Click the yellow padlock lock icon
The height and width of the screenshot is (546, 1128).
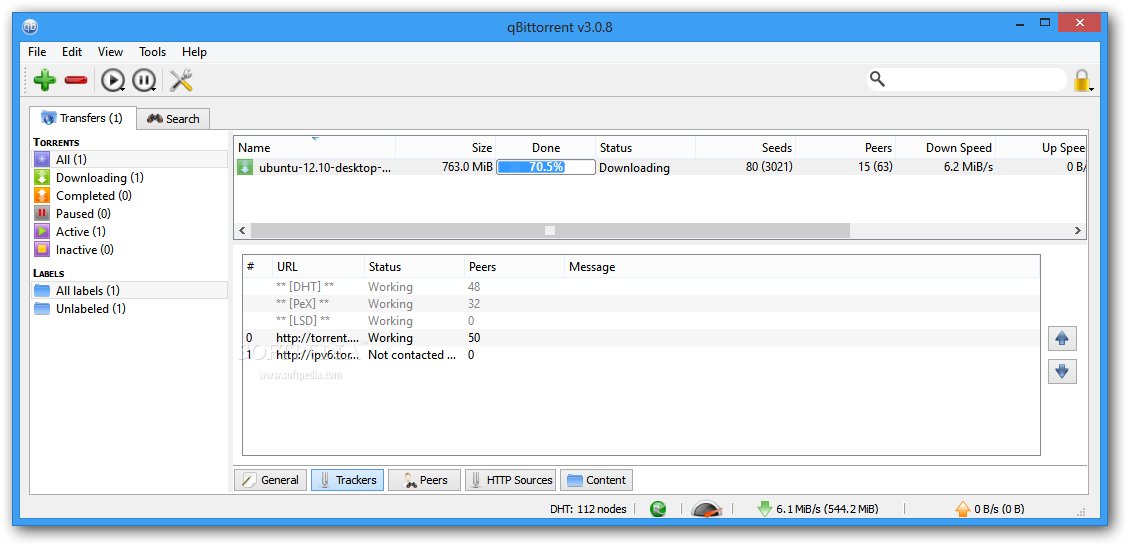click(x=1082, y=80)
